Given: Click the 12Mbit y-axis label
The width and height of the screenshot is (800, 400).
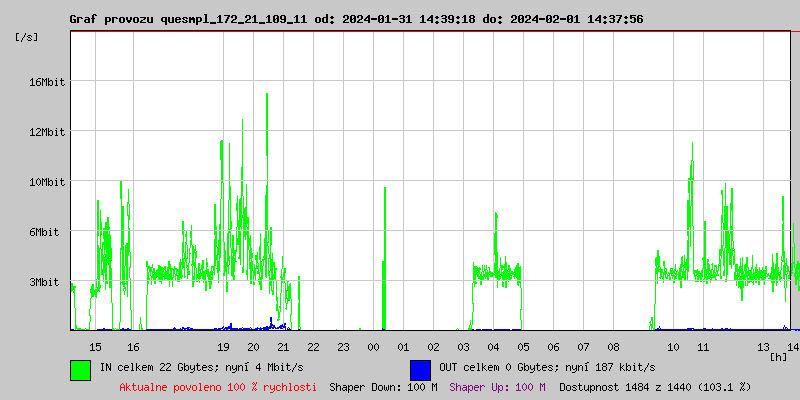Looking at the screenshot, I should click(45, 132).
